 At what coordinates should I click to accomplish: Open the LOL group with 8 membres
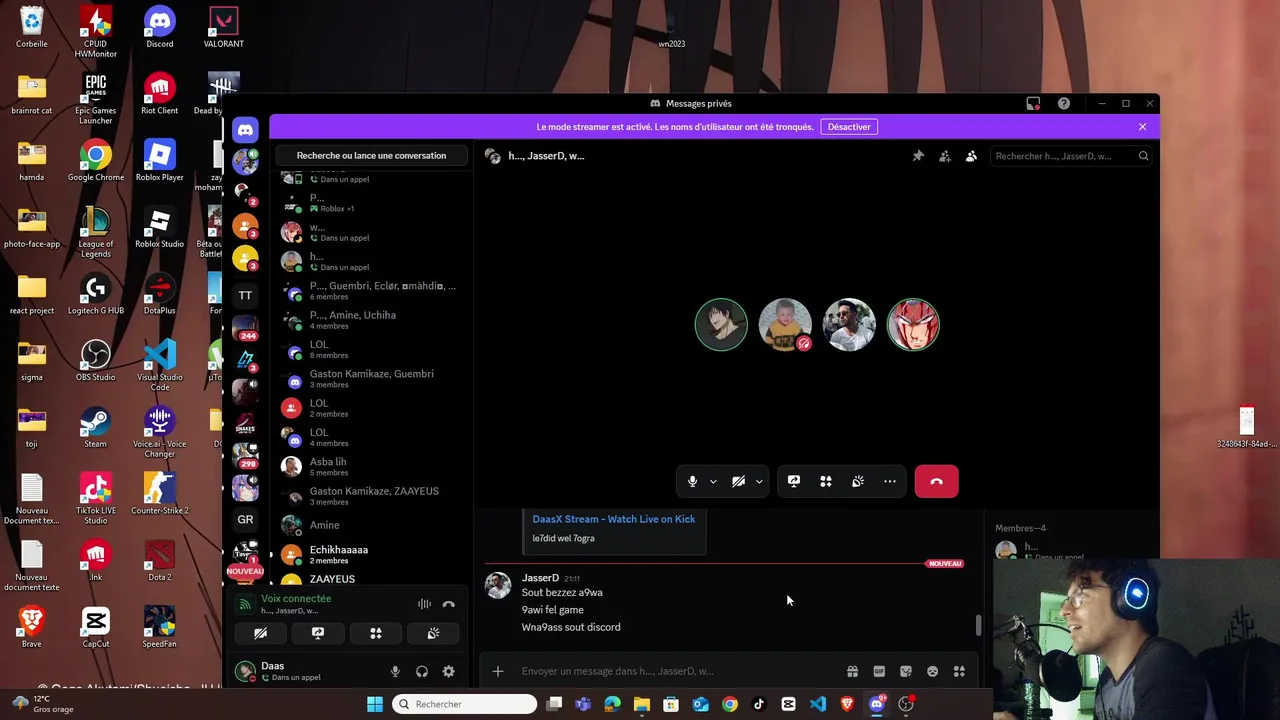(x=371, y=349)
